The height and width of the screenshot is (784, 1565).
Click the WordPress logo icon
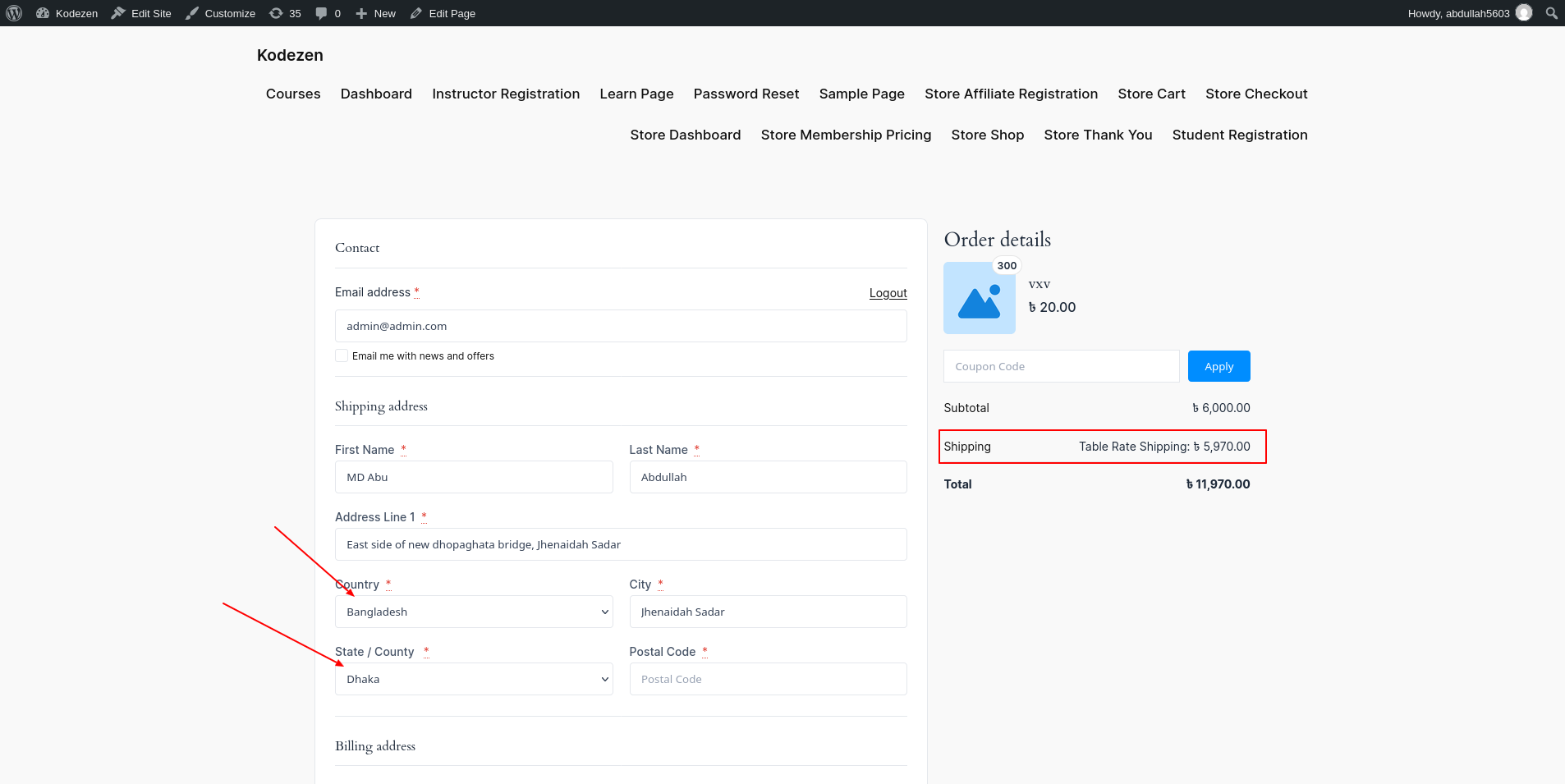[x=14, y=13]
